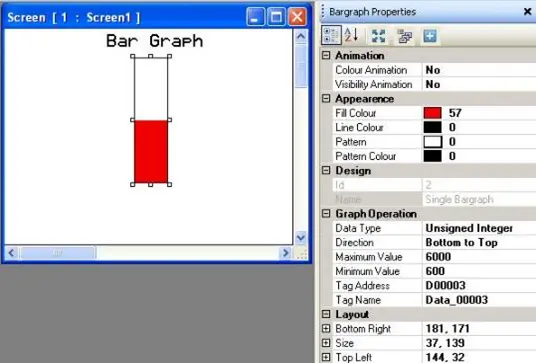The width and height of the screenshot is (536, 363).
Task: Click the Direction property label
Action: [354, 242]
